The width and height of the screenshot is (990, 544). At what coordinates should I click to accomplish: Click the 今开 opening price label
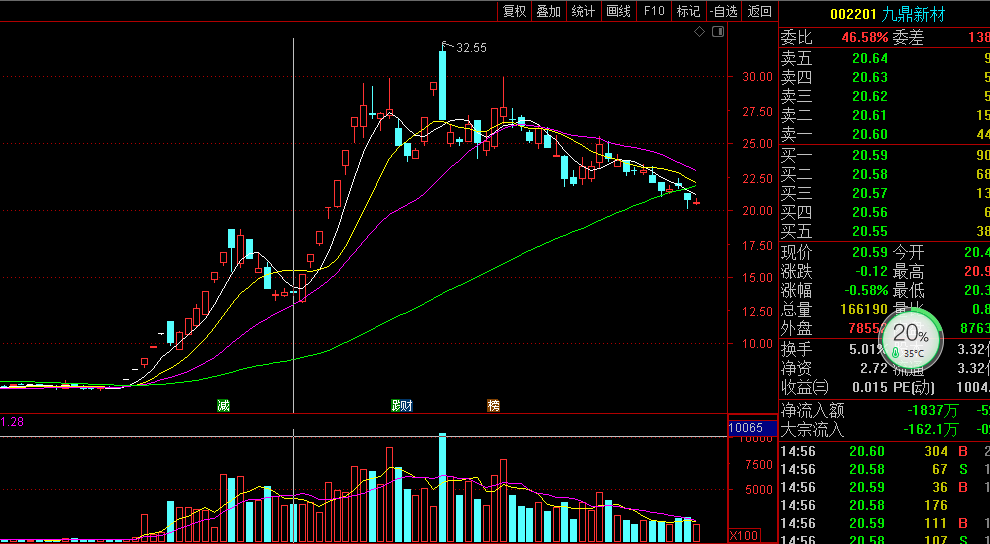click(x=908, y=253)
